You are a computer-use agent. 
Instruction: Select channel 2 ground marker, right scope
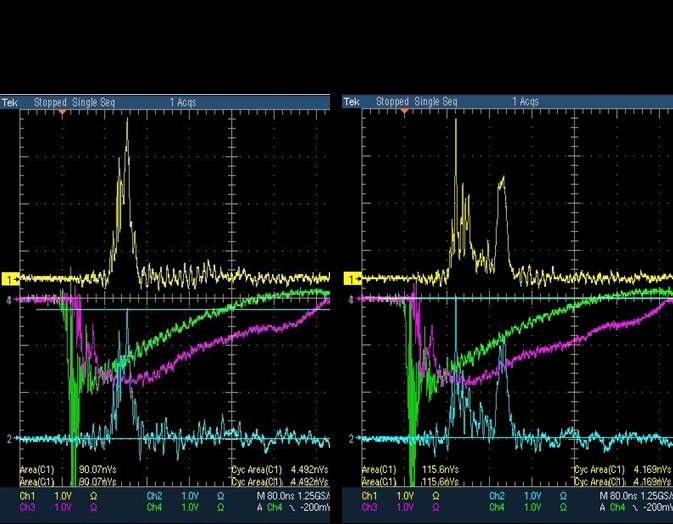tap(354, 439)
